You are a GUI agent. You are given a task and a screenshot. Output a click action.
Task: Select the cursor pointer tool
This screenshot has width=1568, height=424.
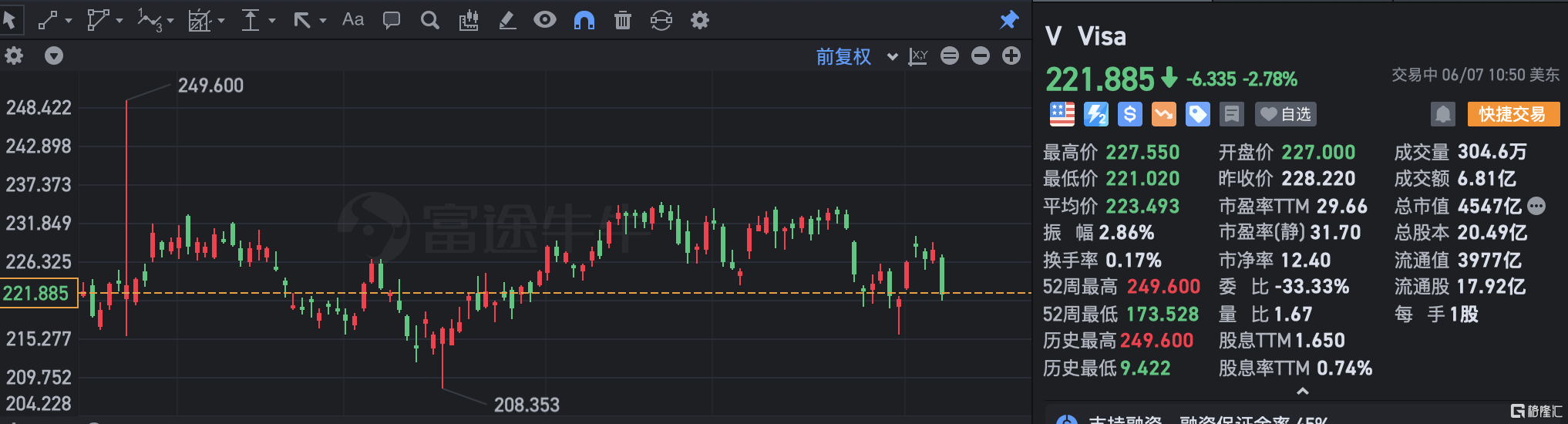coord(10,20)
